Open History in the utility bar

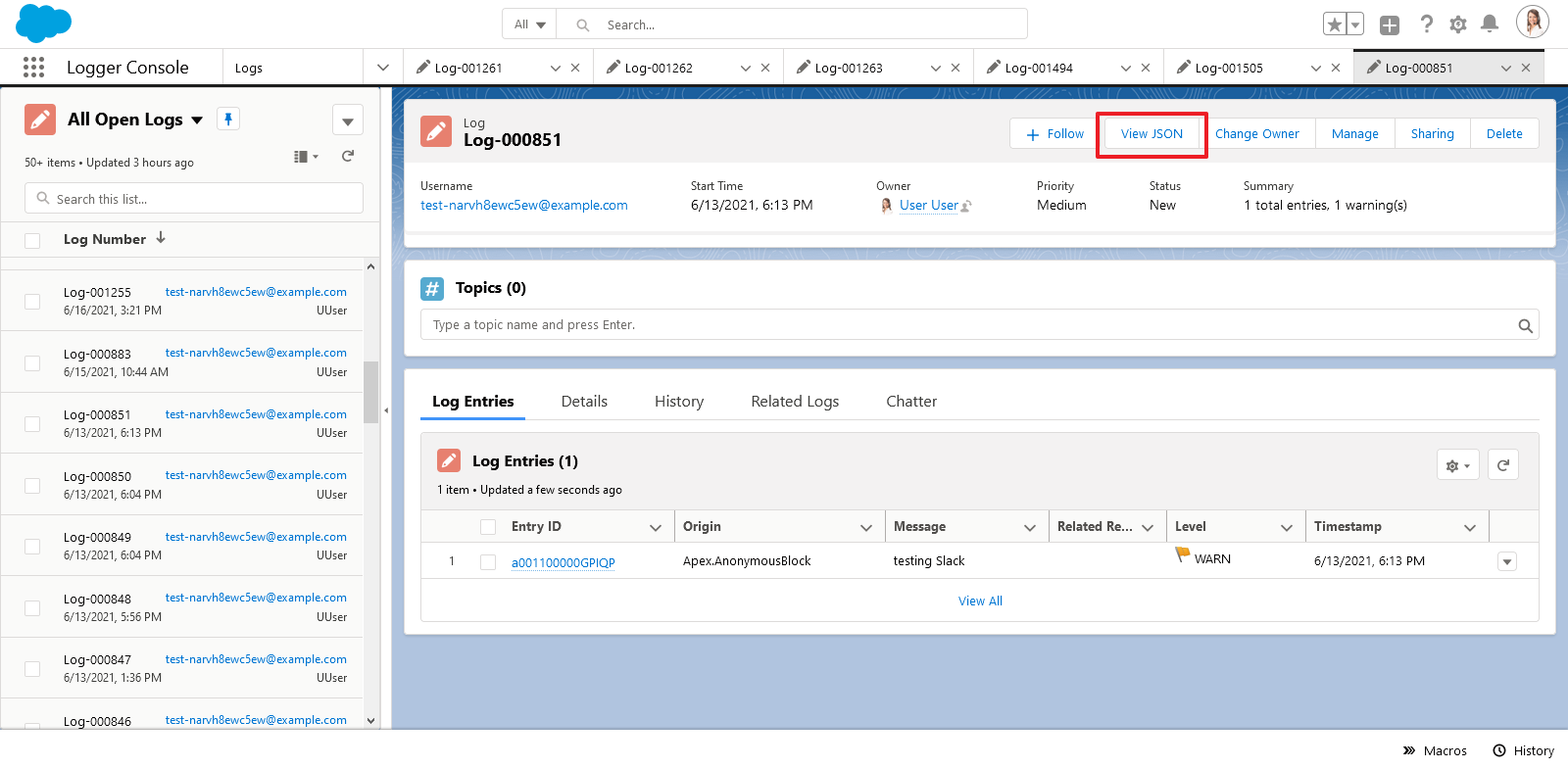(1524, 751)
